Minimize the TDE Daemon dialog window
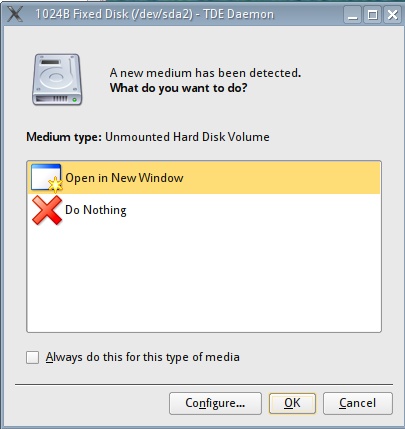 (x=353, y=15)
